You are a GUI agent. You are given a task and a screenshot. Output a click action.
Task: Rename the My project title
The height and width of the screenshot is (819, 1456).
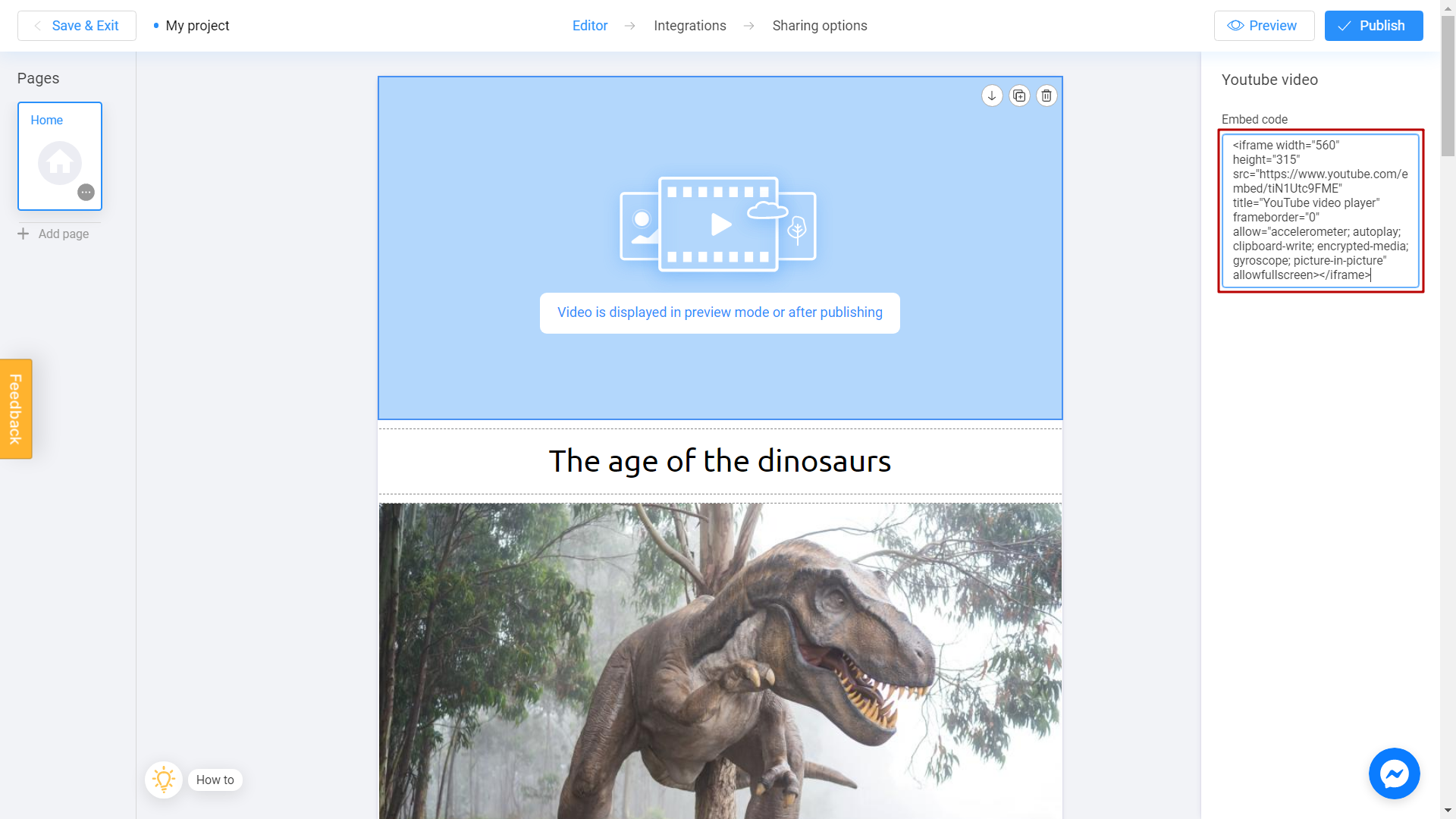(x=197, y=26)
